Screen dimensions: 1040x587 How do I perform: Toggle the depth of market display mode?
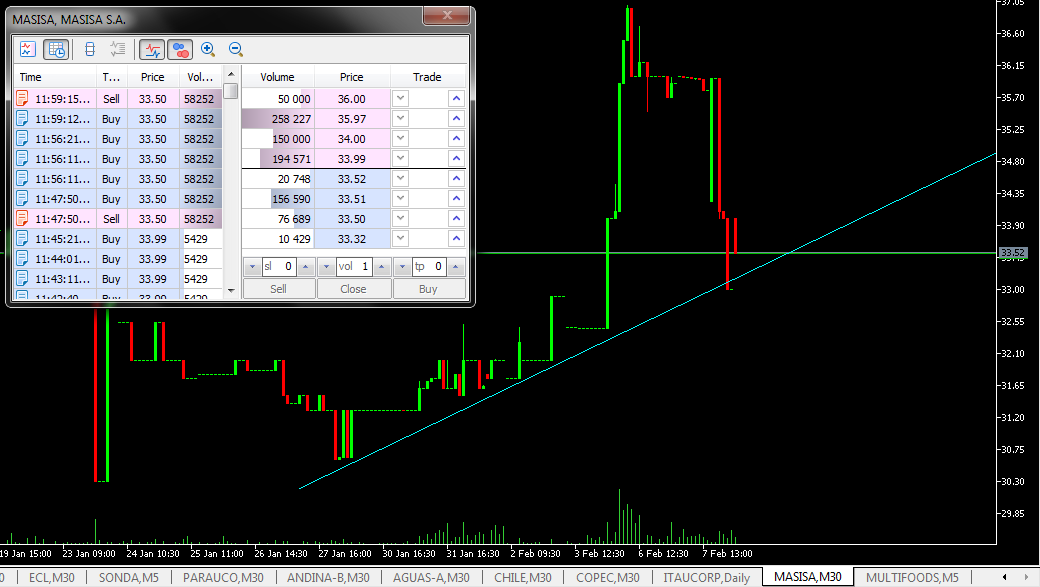tap(90, 49)
